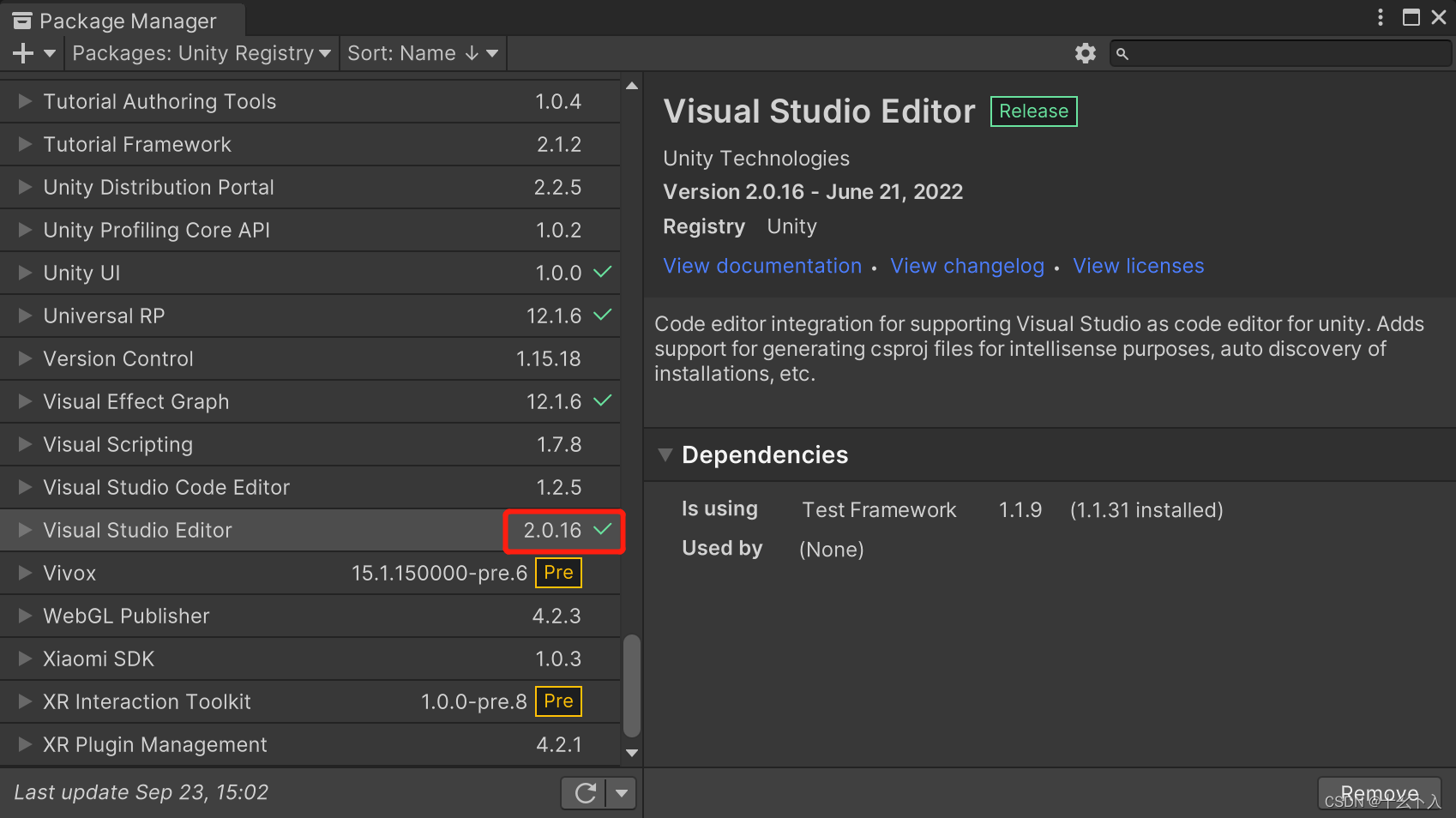
Task: Click the Remove package button
Action: pos(1379,792)
